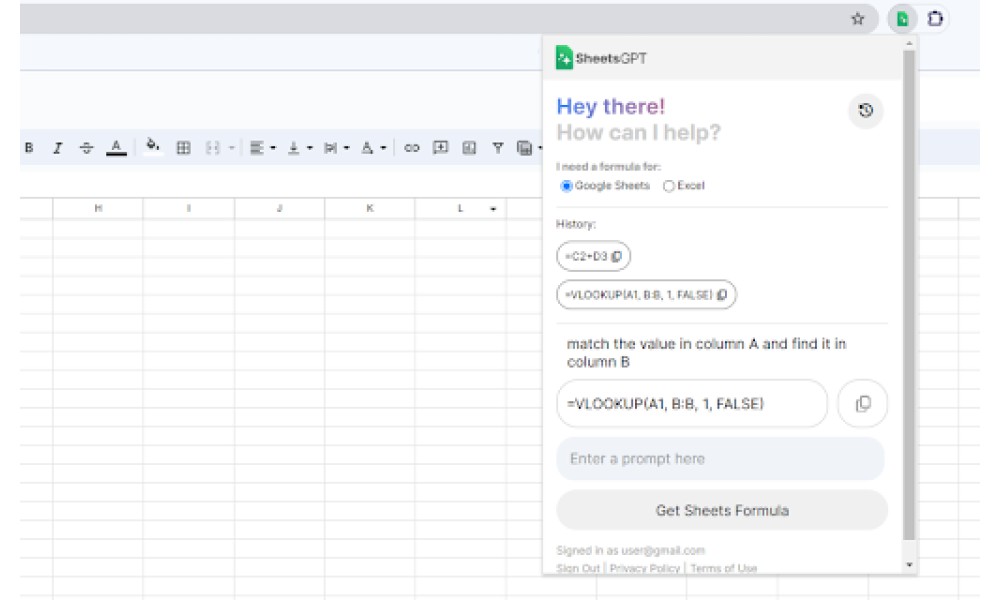
Task: Toggle italic formatting
Action: pos(57,148)
